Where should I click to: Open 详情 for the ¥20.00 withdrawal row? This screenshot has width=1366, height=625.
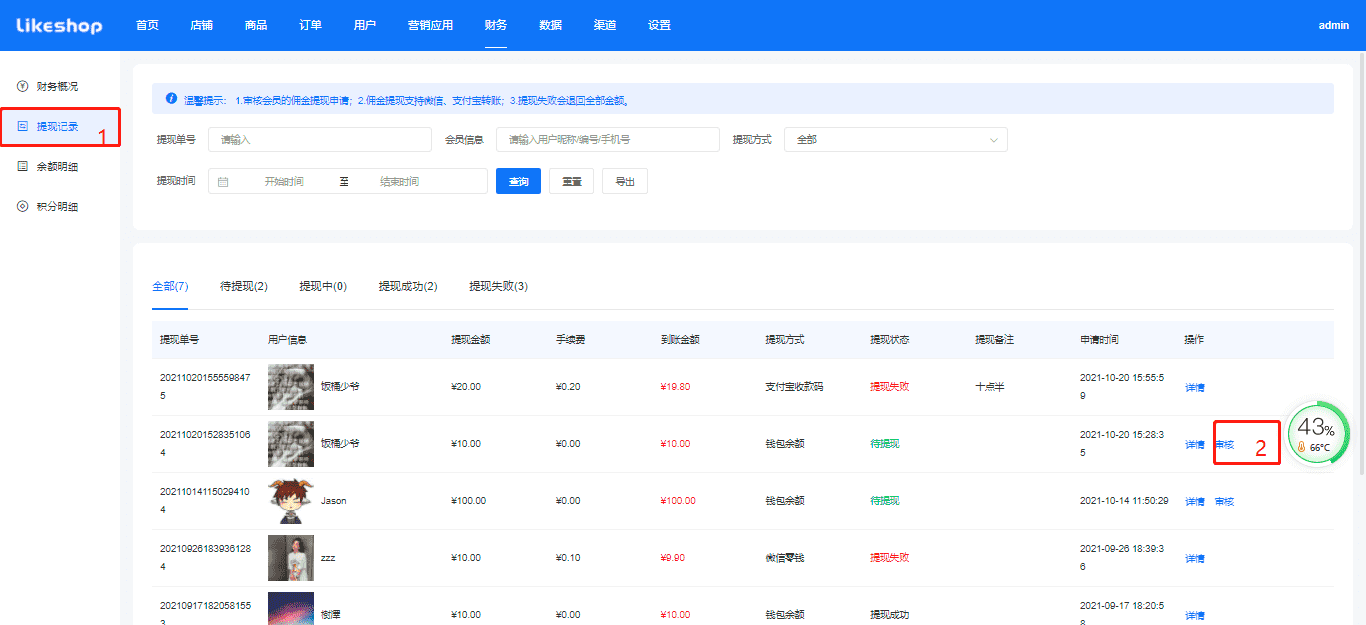tap(1195, 387)
